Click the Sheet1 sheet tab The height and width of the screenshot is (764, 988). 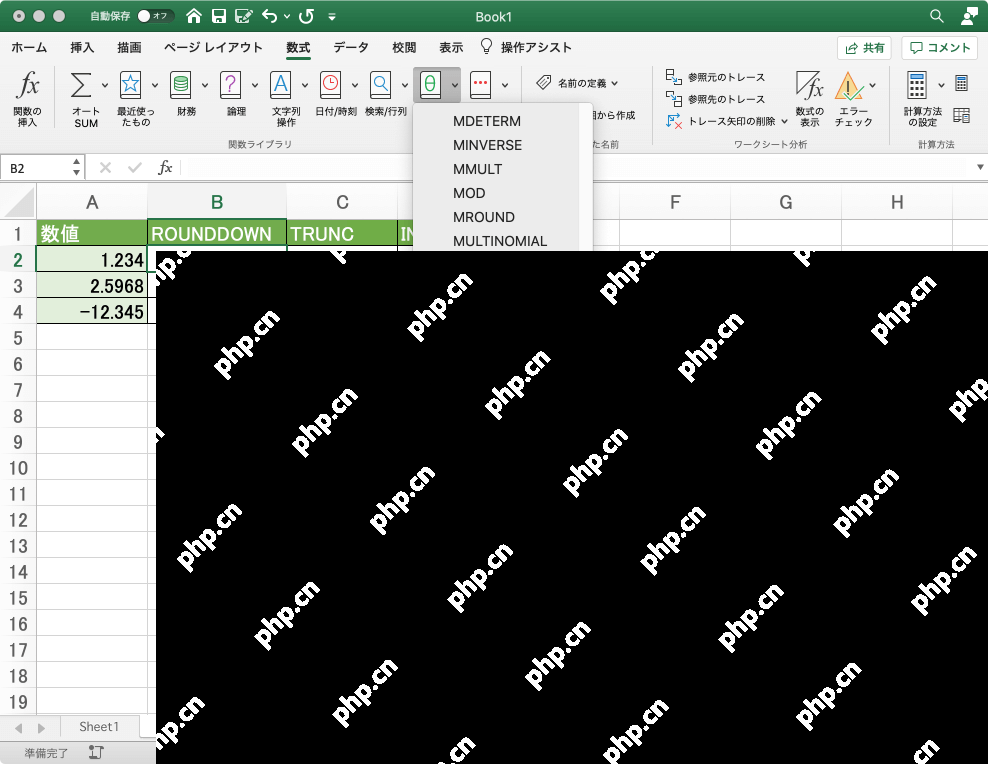tap(99, 726)
